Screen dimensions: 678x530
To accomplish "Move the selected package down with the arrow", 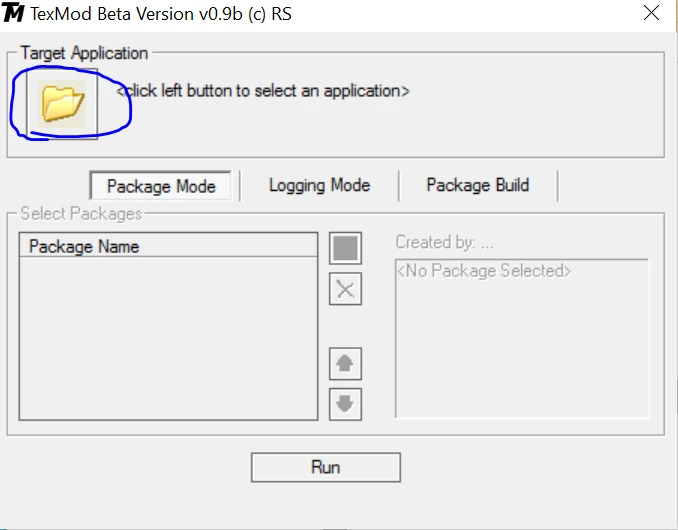I will 345,404.
